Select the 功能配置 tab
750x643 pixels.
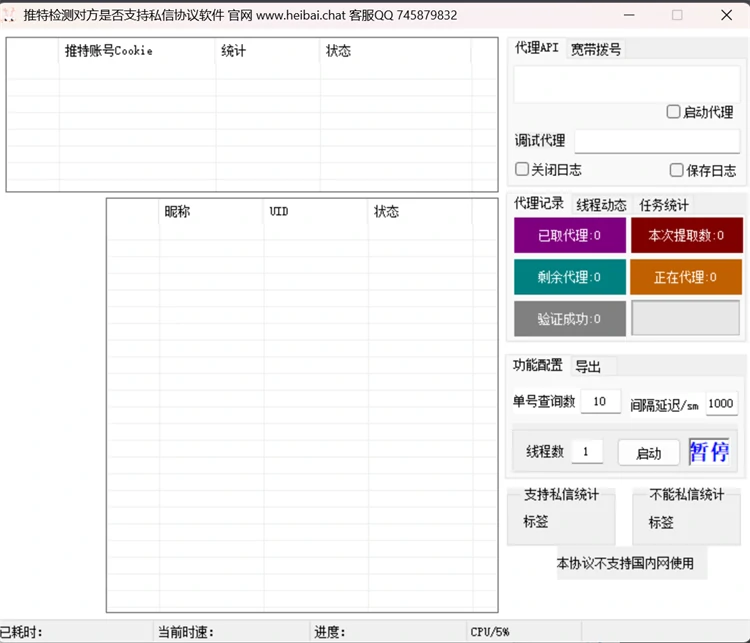tap(538, 365)
